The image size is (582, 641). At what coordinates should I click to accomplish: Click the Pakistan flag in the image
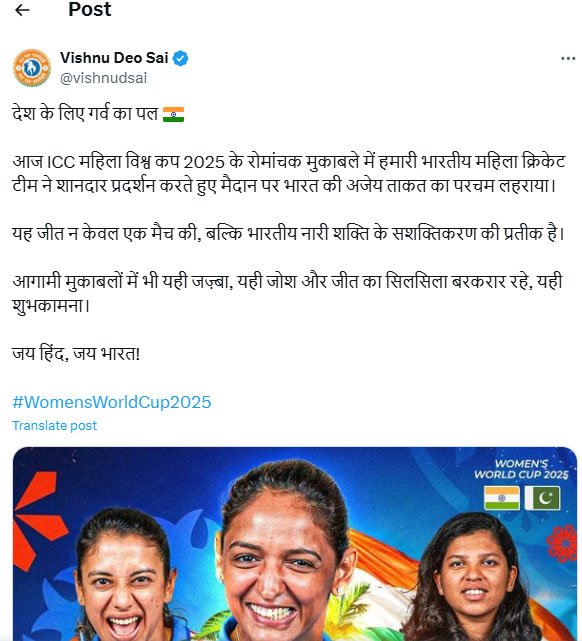pyautogui.click(x=543, y=498)
